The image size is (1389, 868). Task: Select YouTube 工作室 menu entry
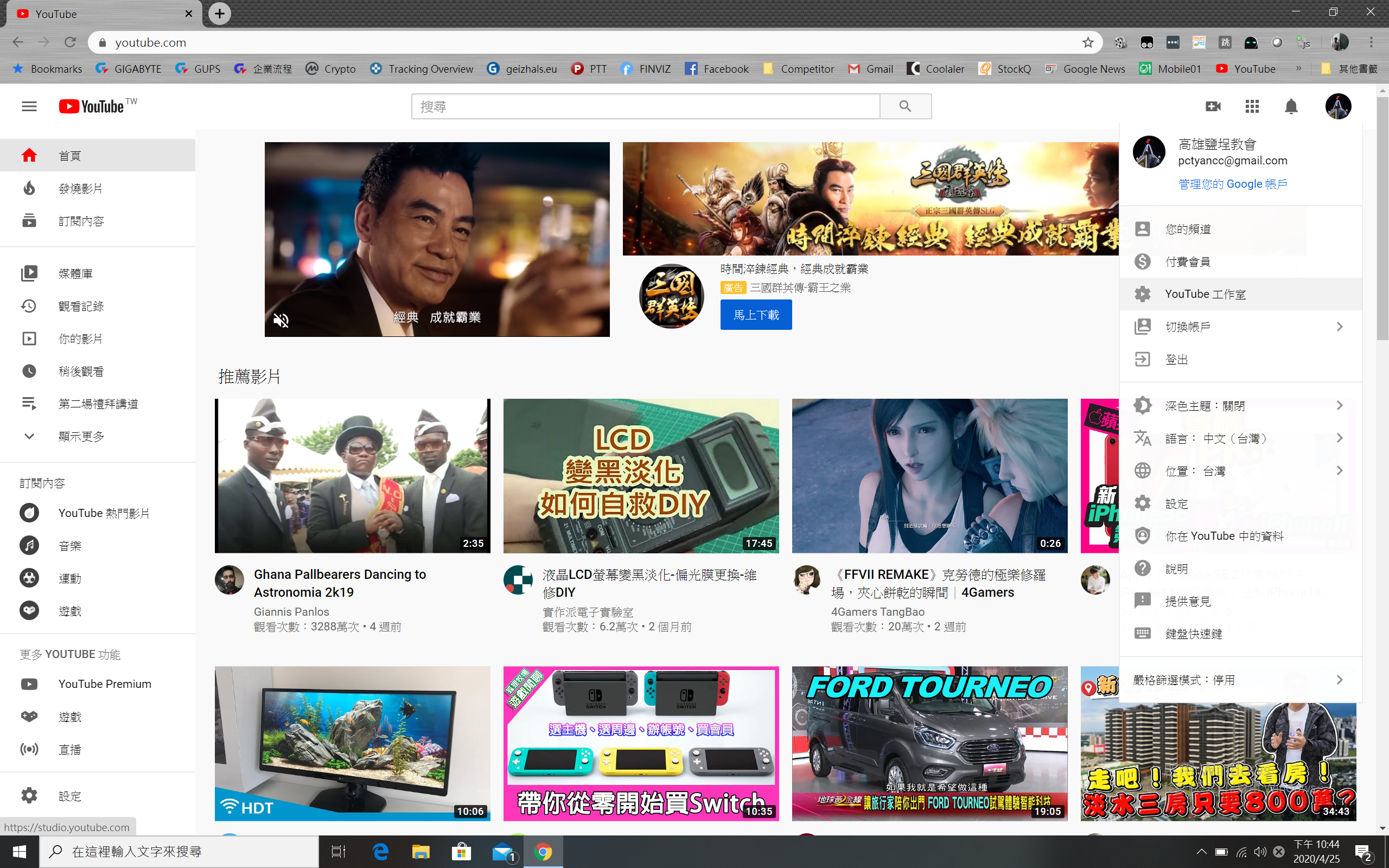pyautogui.click(x=1205, y=294)
